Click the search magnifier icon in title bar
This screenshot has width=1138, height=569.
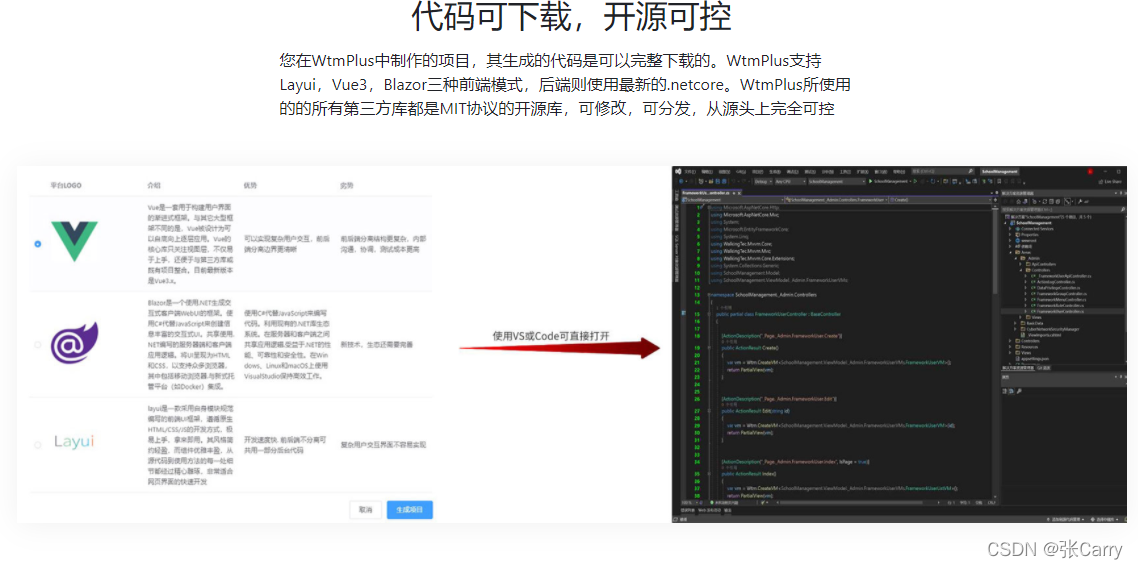pos(970,171)
